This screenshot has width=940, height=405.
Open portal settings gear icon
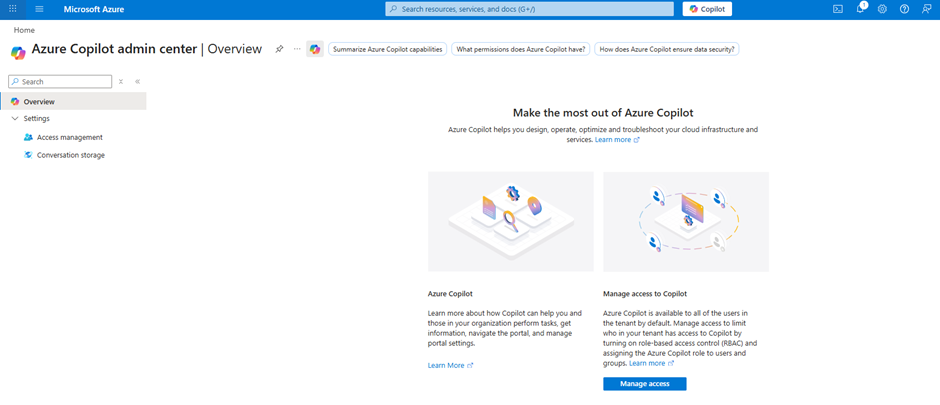pos(882,9)
